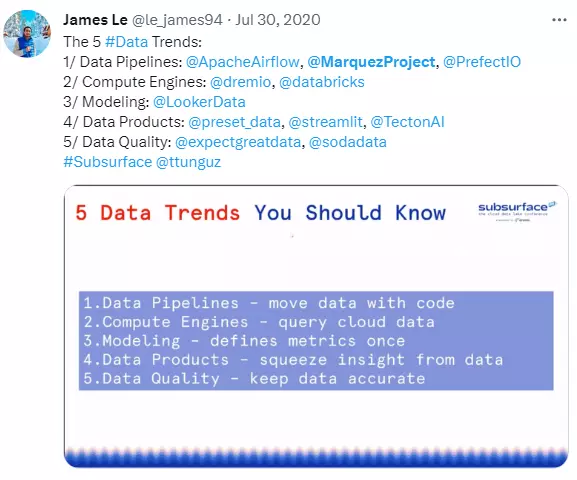Select the @expectgreatdata mention
Screen dimensions: 577x480
click(238, 142)
